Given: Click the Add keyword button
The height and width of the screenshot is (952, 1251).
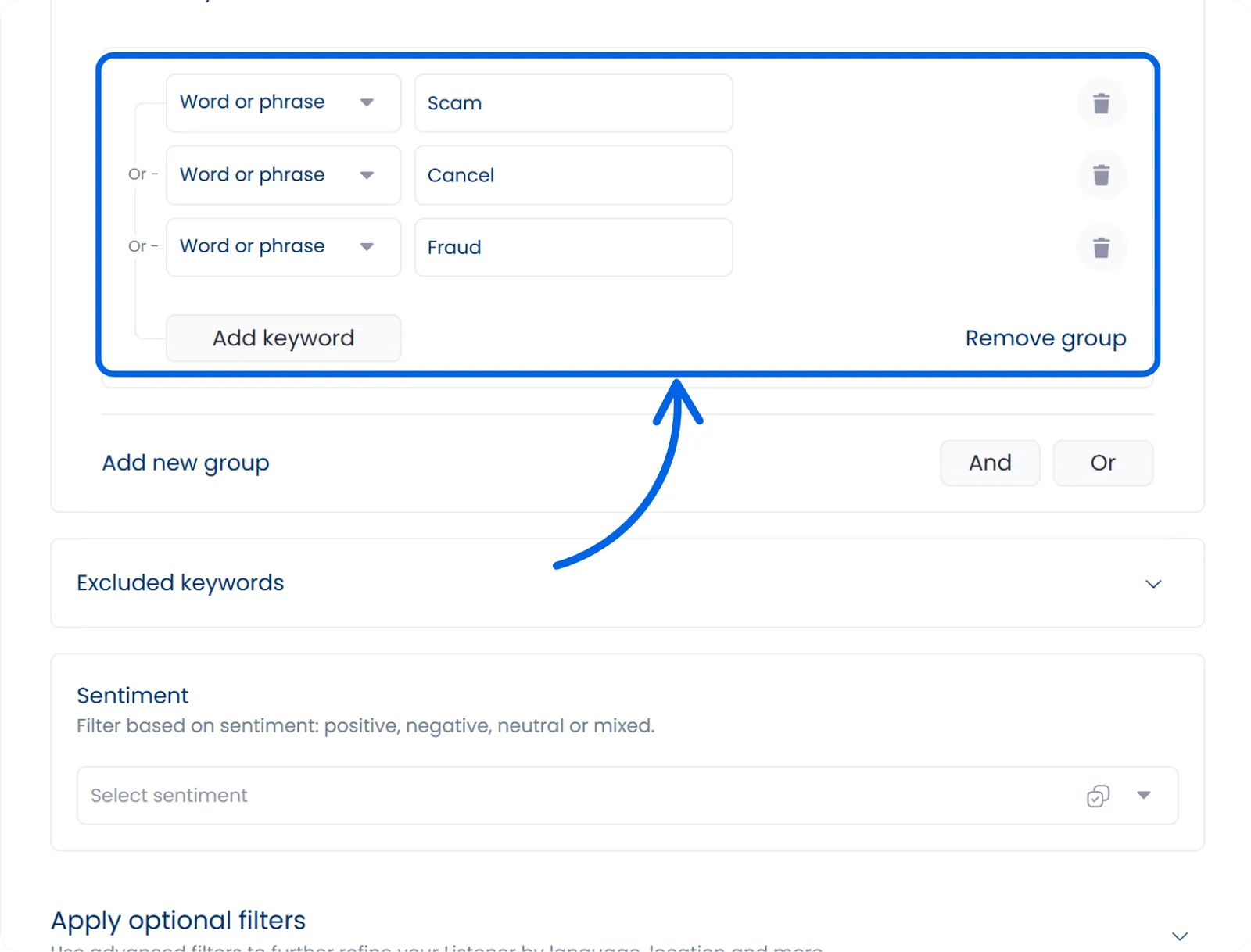Looking at the screenshot, I should tap(283, 338).
